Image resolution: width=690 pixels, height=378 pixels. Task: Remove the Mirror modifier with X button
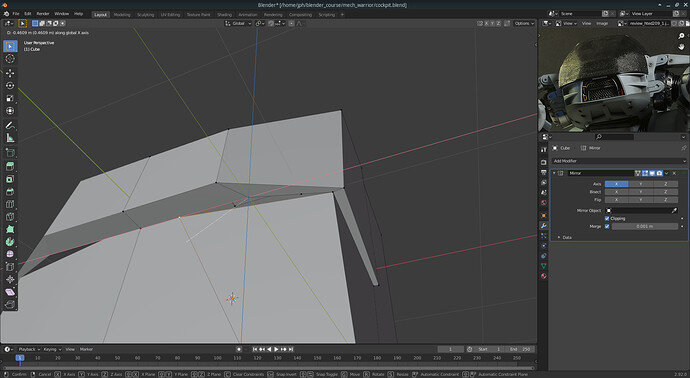674,173
